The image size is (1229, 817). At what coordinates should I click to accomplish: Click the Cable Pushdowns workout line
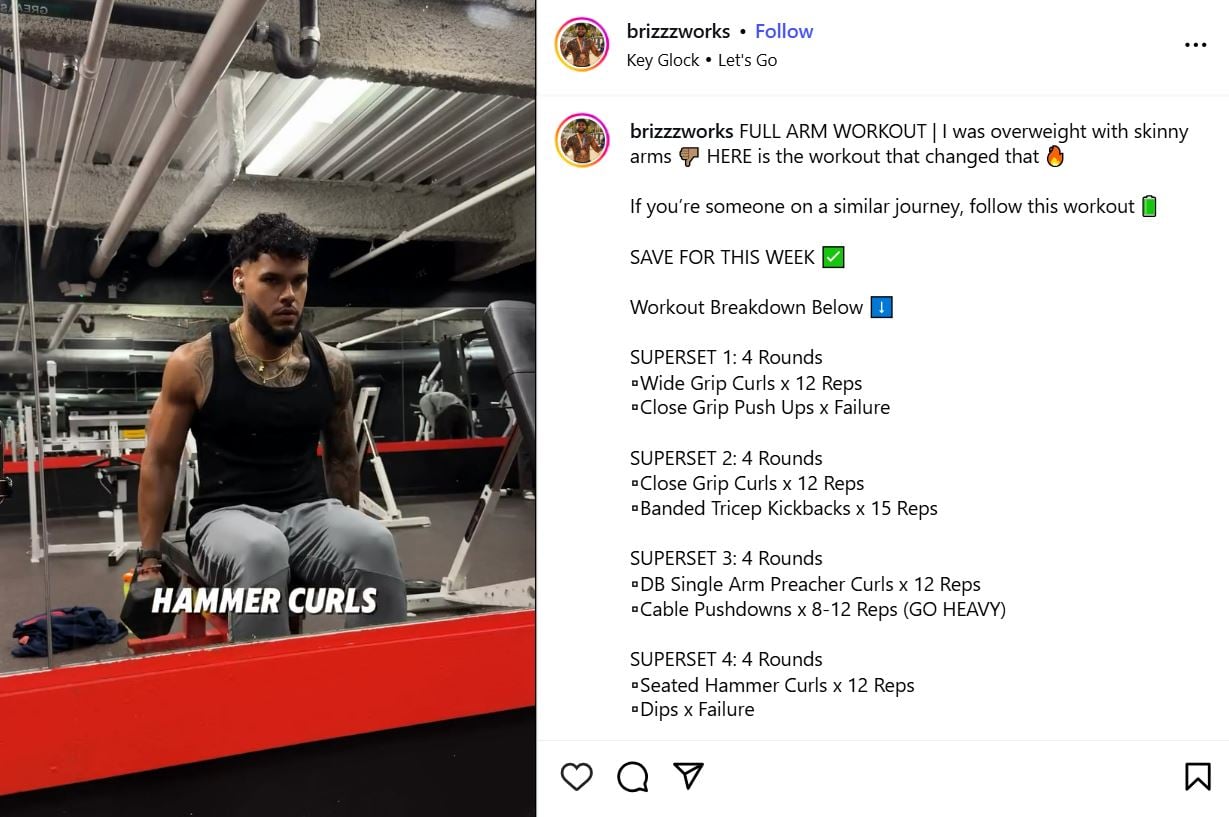point(817,609)
